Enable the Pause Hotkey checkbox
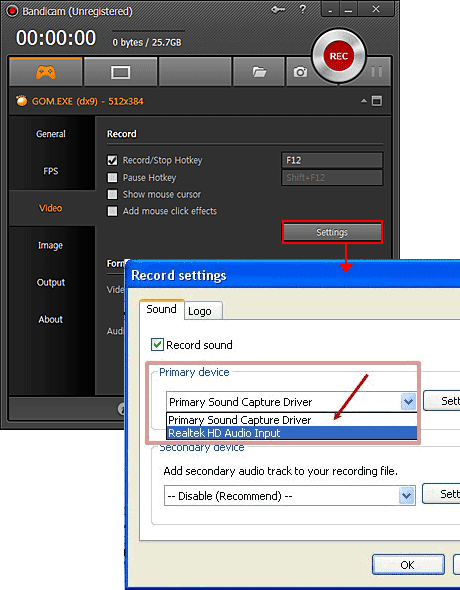The image size is (460, 590). tap(112, 177)
